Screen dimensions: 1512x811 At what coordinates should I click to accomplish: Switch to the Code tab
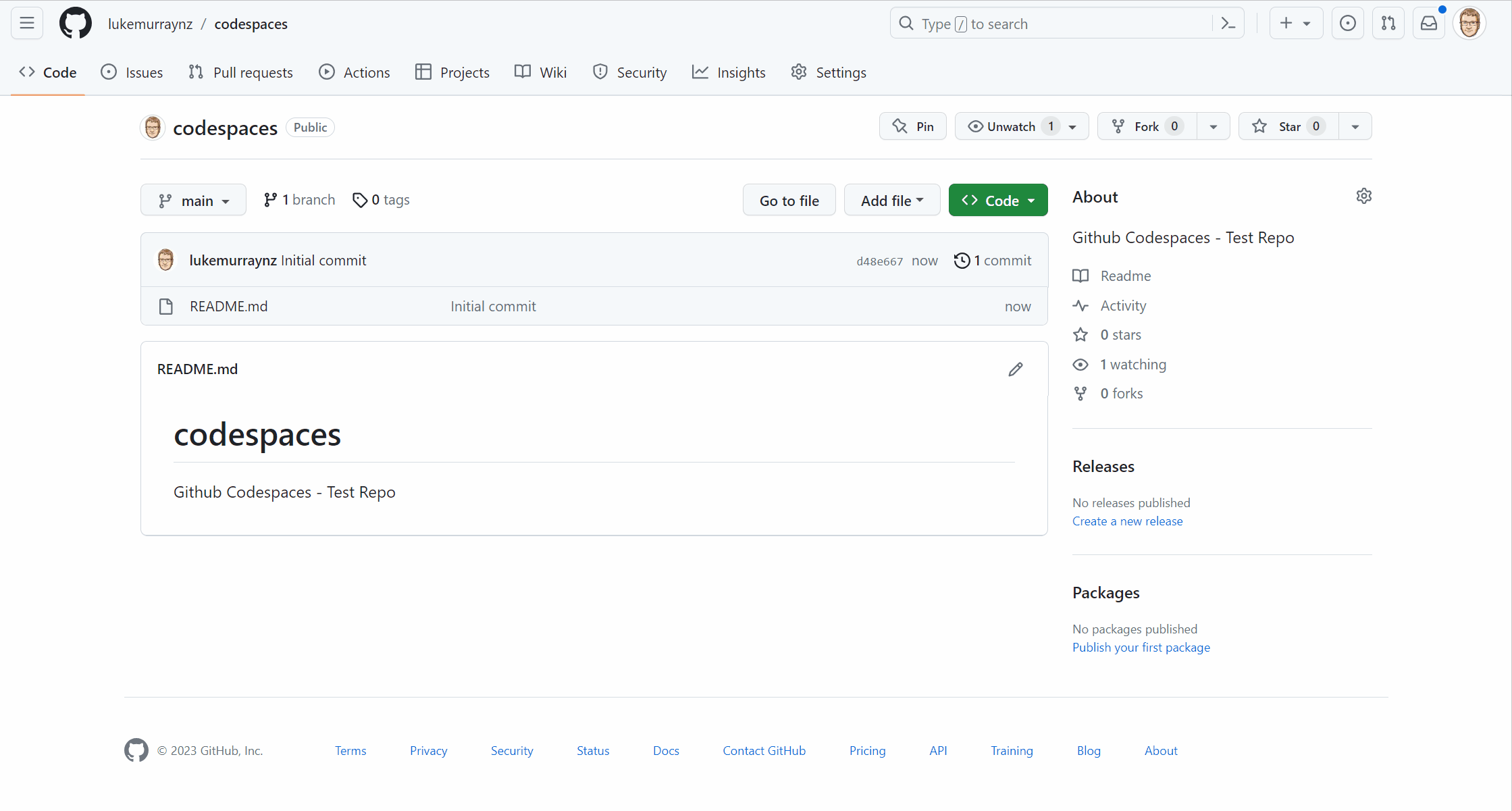[48, 72]
